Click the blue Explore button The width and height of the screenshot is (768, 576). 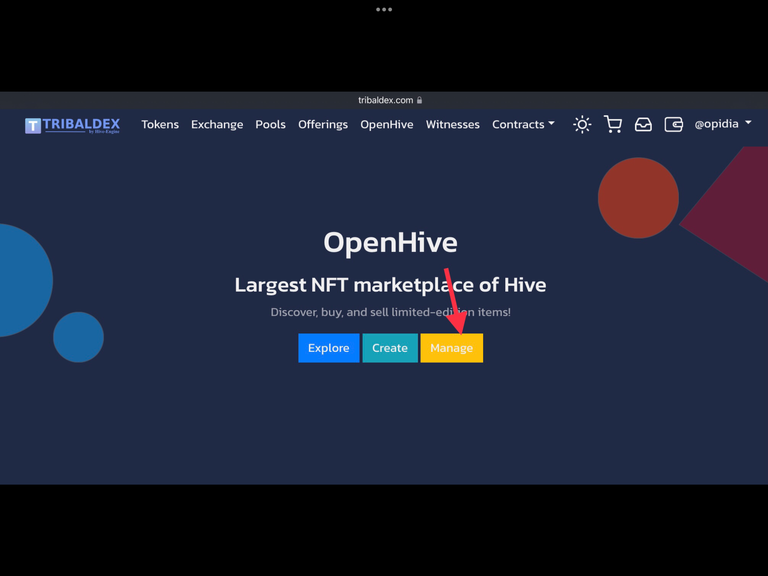coord(329,348)
